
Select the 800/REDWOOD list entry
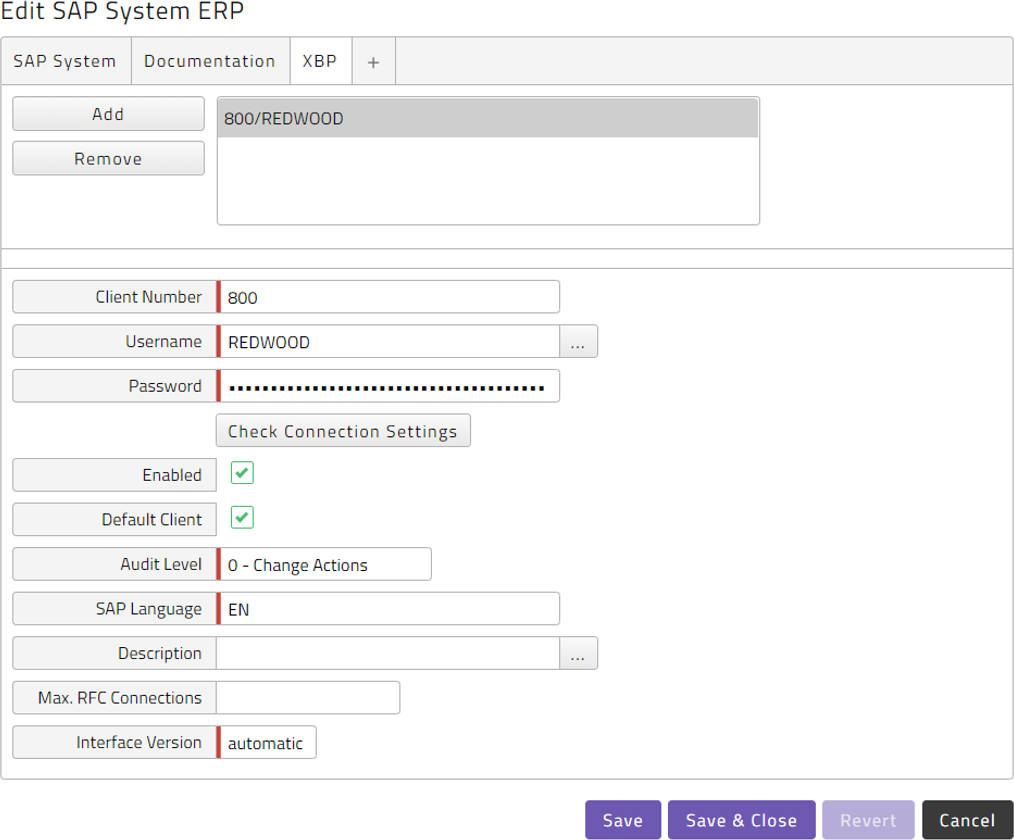click(488, 118)
